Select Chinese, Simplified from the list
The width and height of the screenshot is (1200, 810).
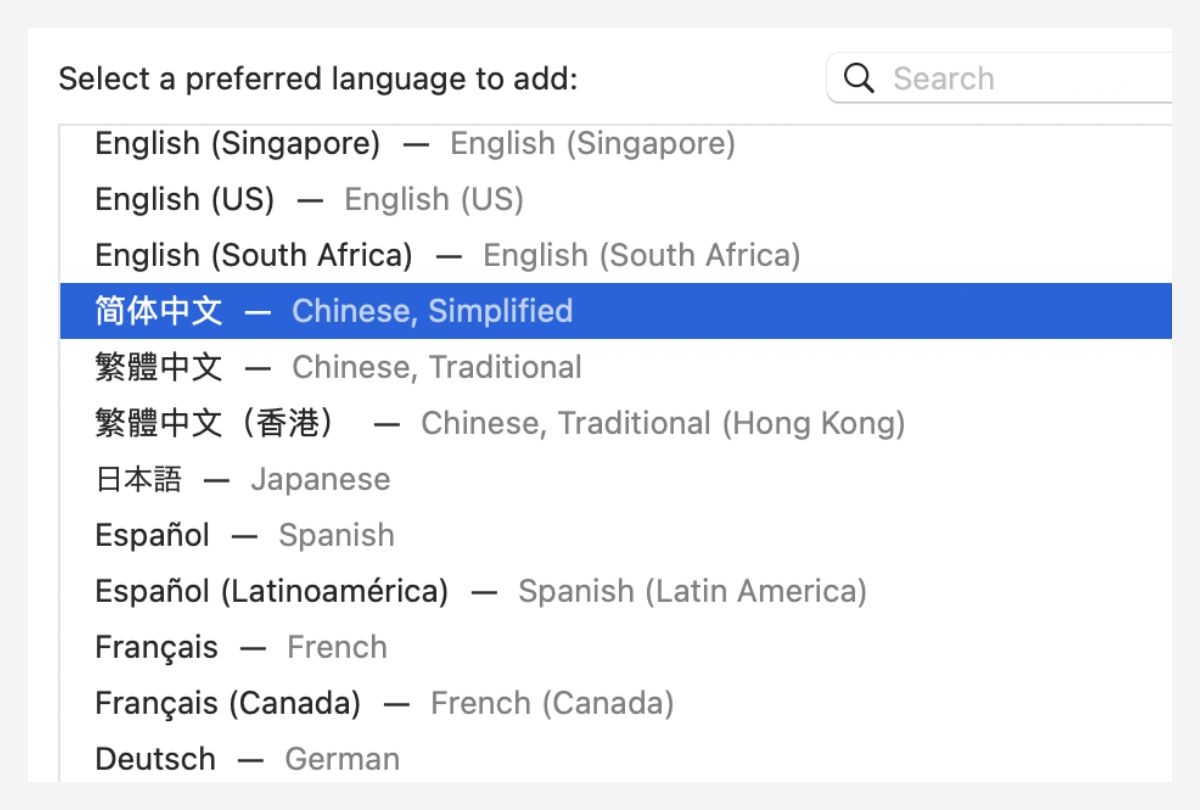tap(330, 311)
